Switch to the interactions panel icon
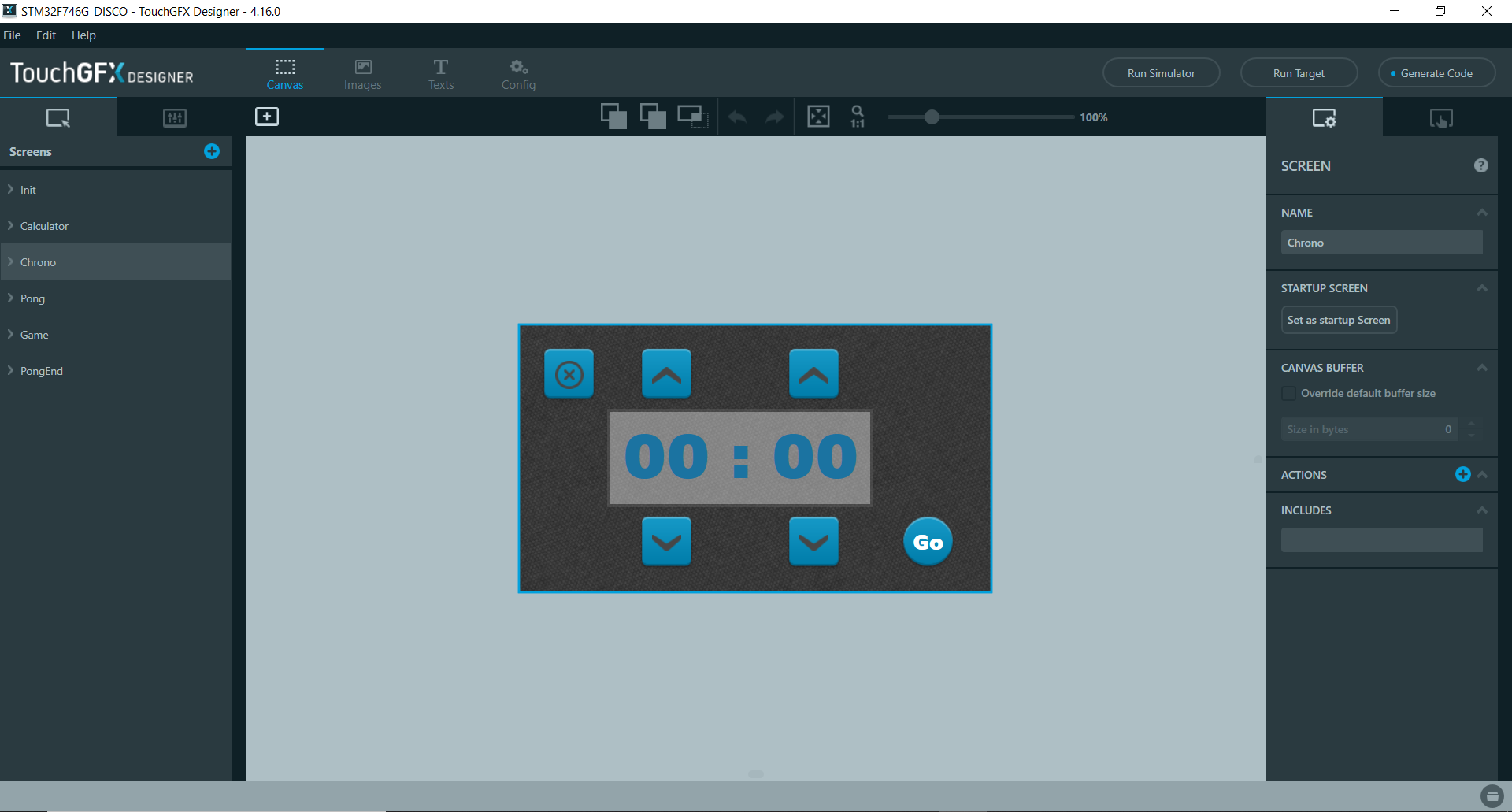 [1440, 118]
